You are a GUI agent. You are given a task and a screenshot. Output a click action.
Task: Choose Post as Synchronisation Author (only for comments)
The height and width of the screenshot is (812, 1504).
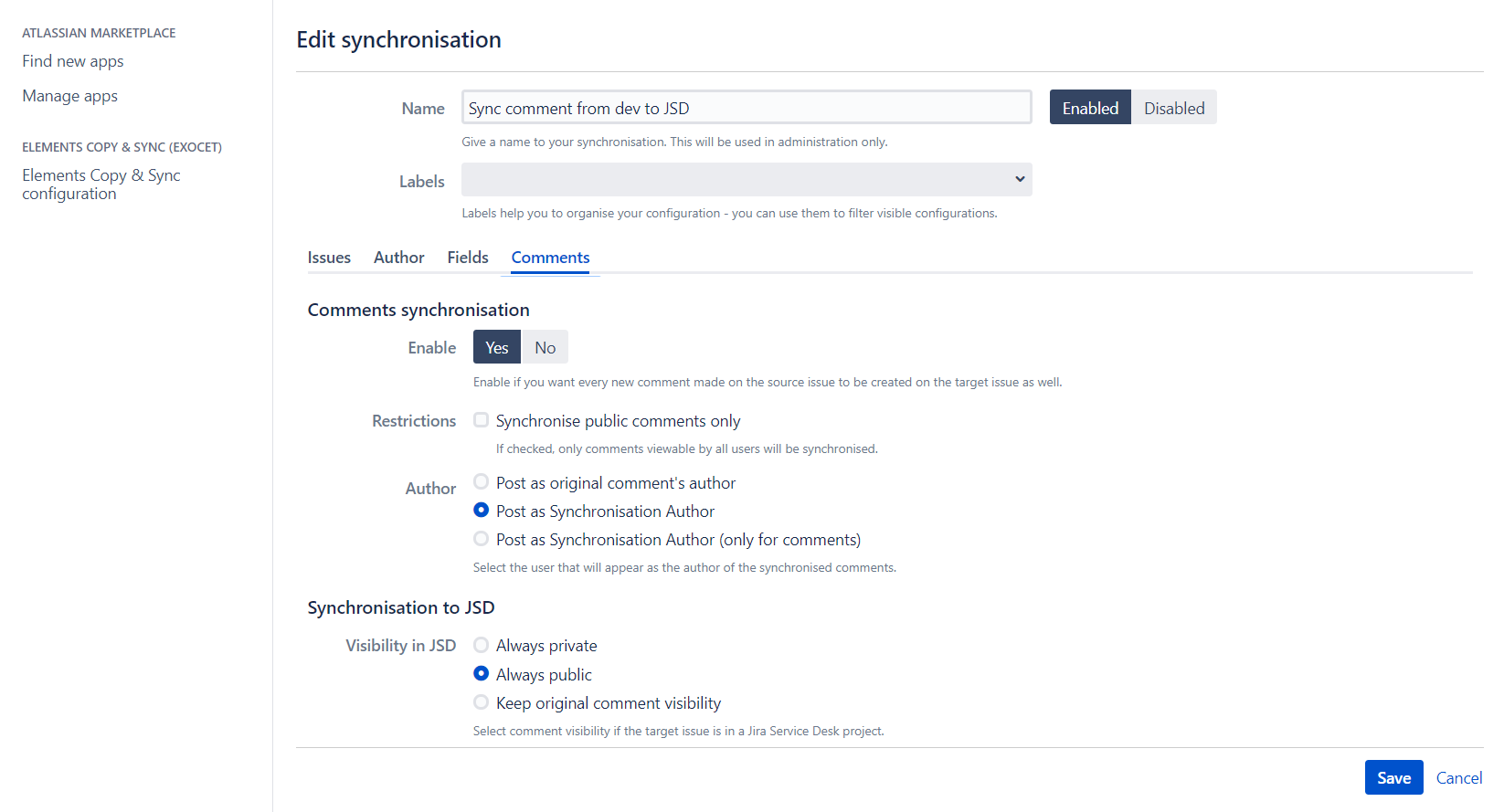[482, 538]
